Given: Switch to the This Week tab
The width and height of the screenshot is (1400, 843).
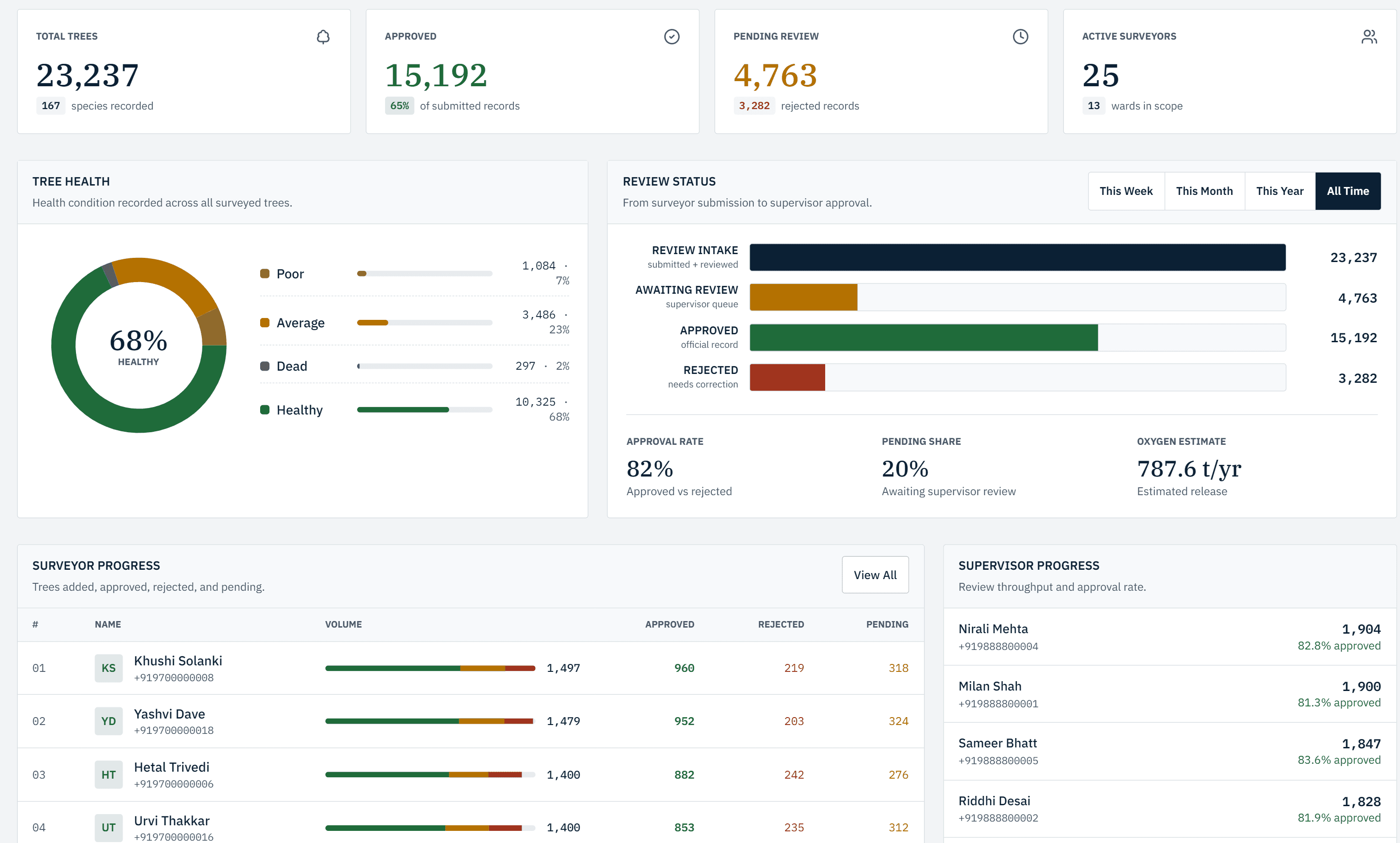Looking at the screenshot, I should [1126, 191].
